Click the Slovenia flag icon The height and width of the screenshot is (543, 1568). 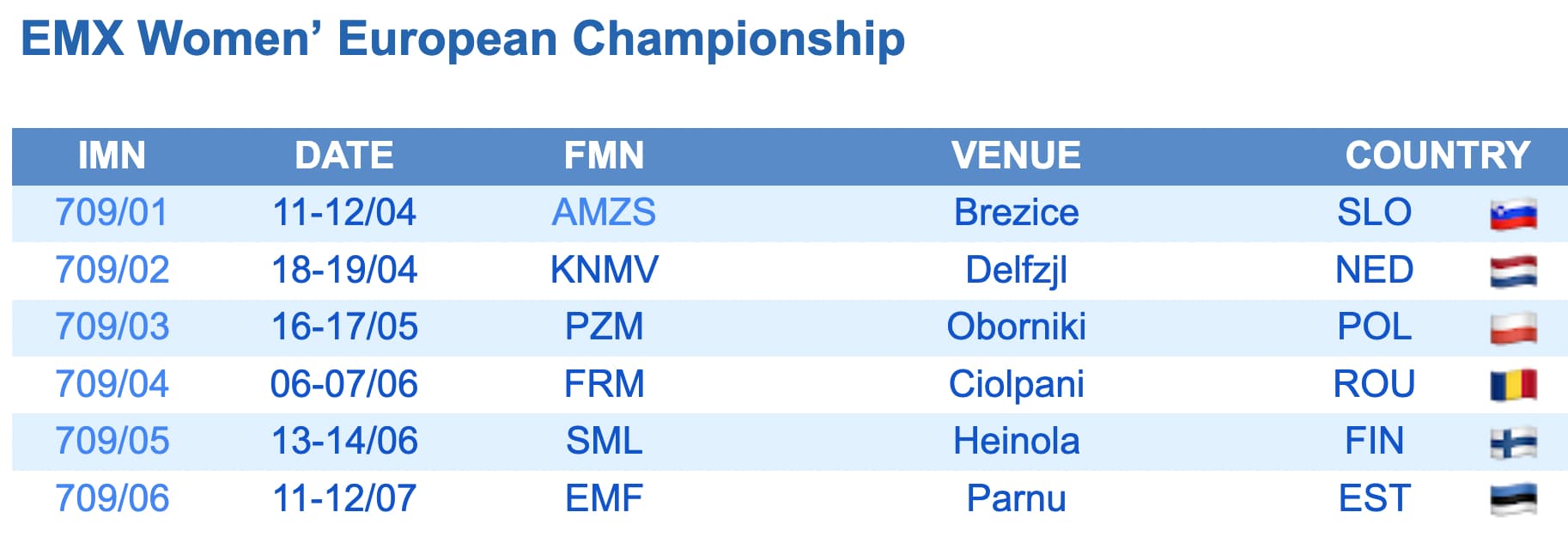coord(1513,214)
